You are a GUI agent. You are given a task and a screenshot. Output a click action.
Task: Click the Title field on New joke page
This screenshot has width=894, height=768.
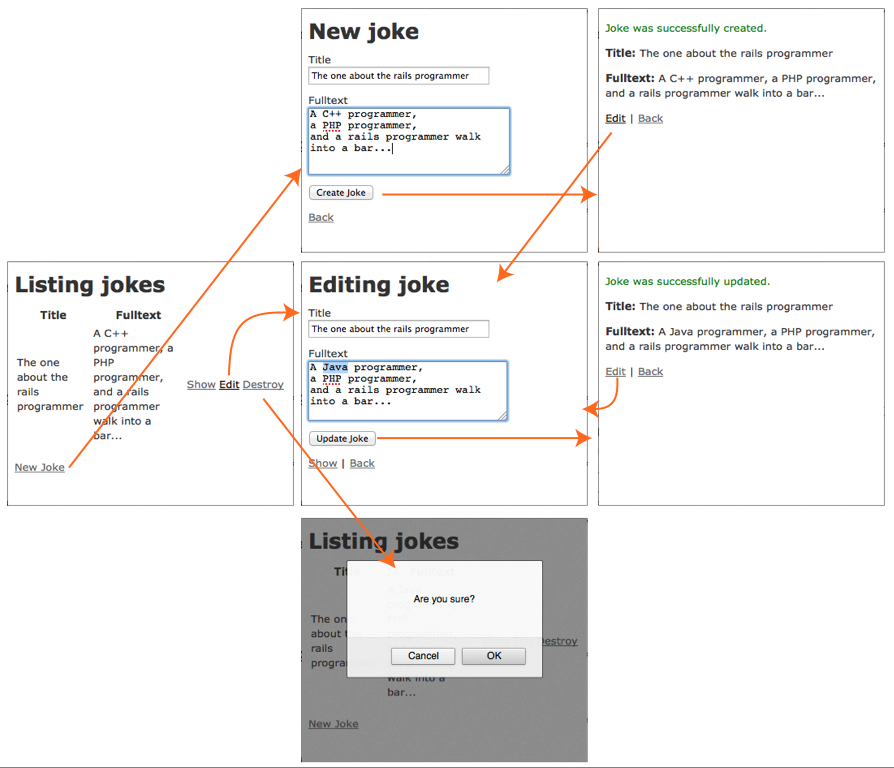pyautogui.click(x=399, y=76)
